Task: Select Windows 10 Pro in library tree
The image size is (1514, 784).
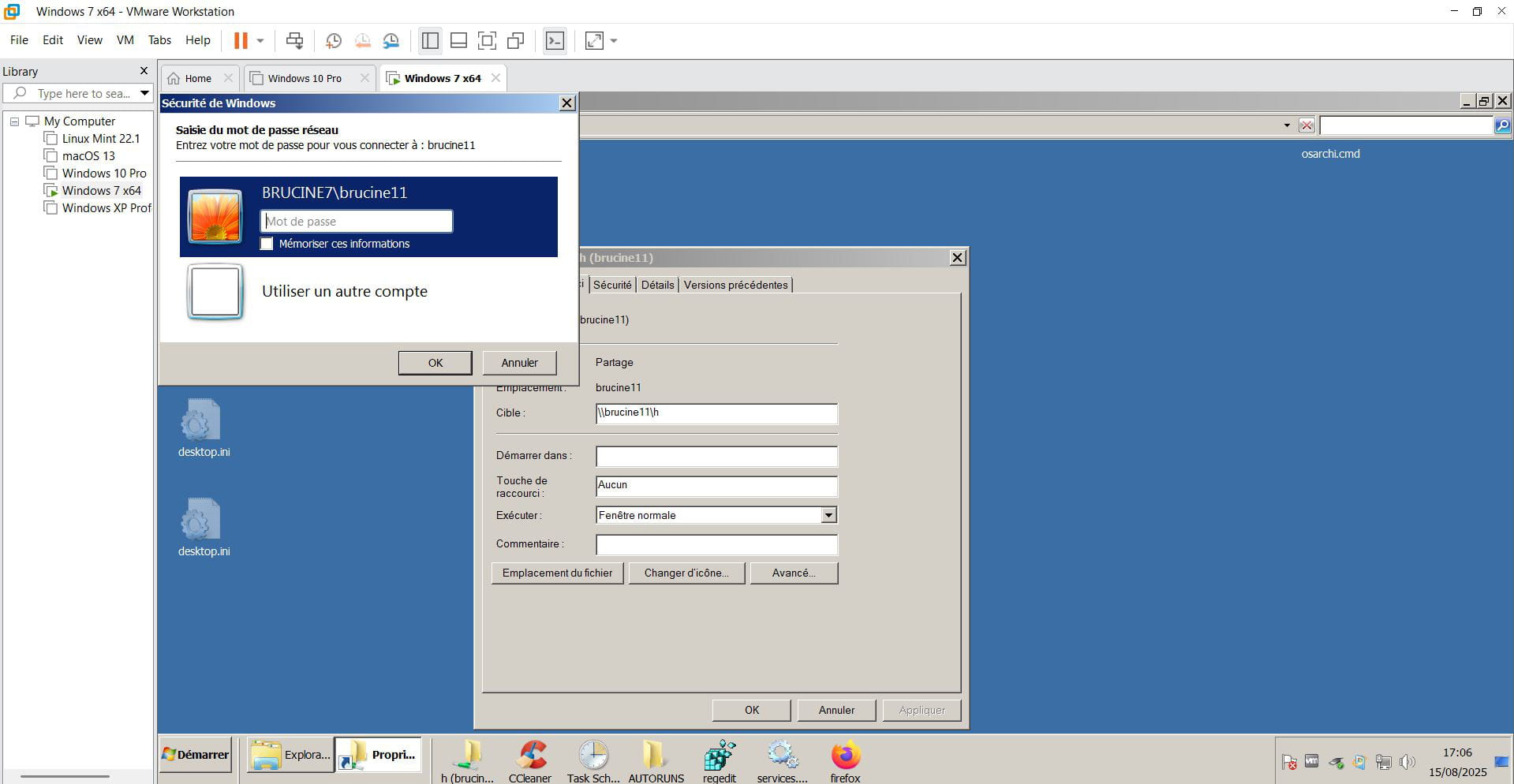Action: 104,174
